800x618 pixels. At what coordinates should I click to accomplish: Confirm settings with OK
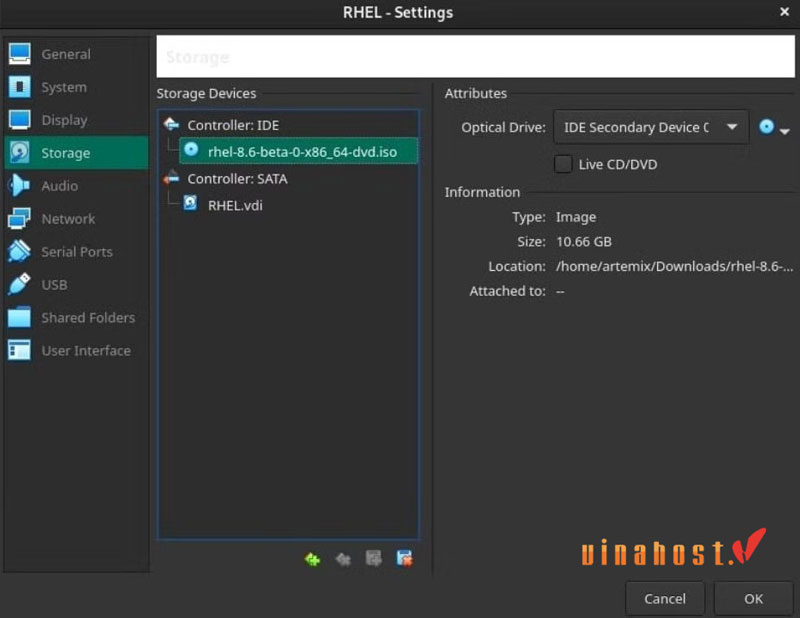753,598
